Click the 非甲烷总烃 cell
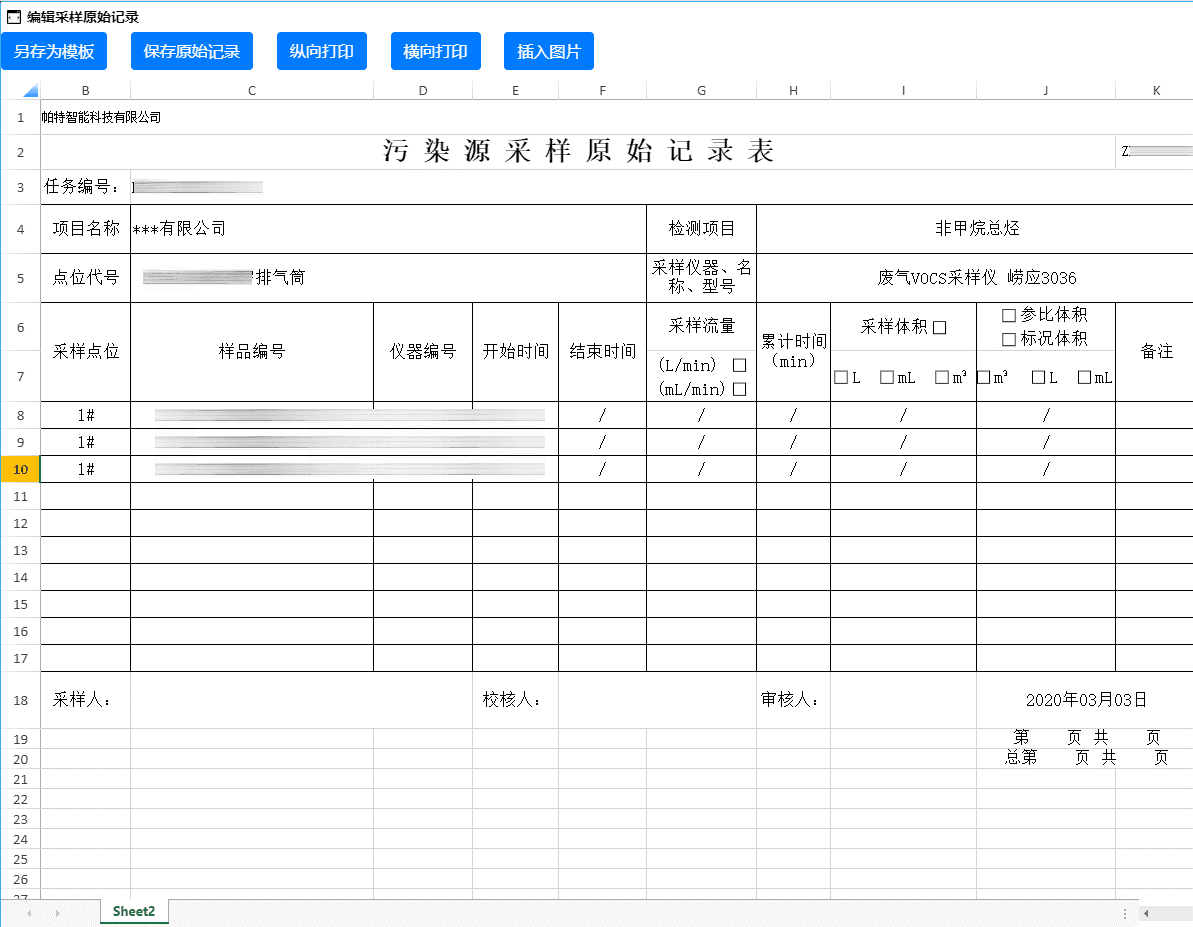Screen dimensions: 1193x927 click(x=977, y=228)
